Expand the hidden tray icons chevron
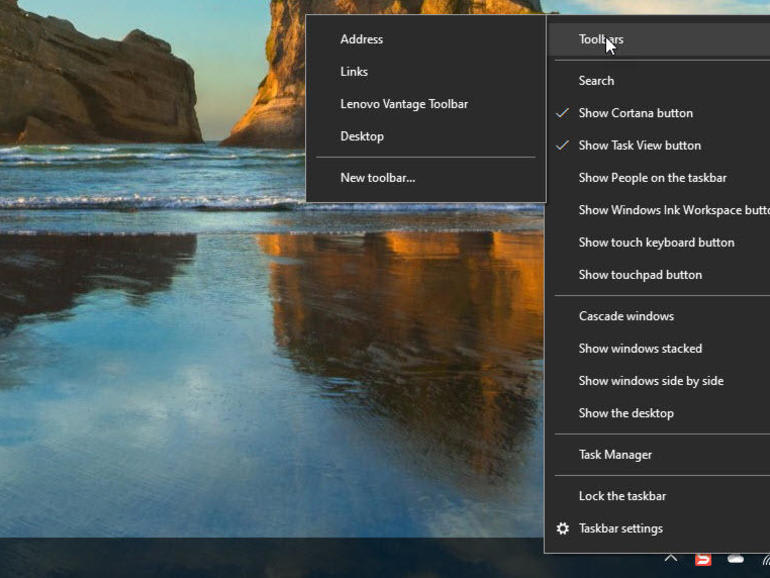The height and width of the screenshot is (578, 770). click(671, 559)
